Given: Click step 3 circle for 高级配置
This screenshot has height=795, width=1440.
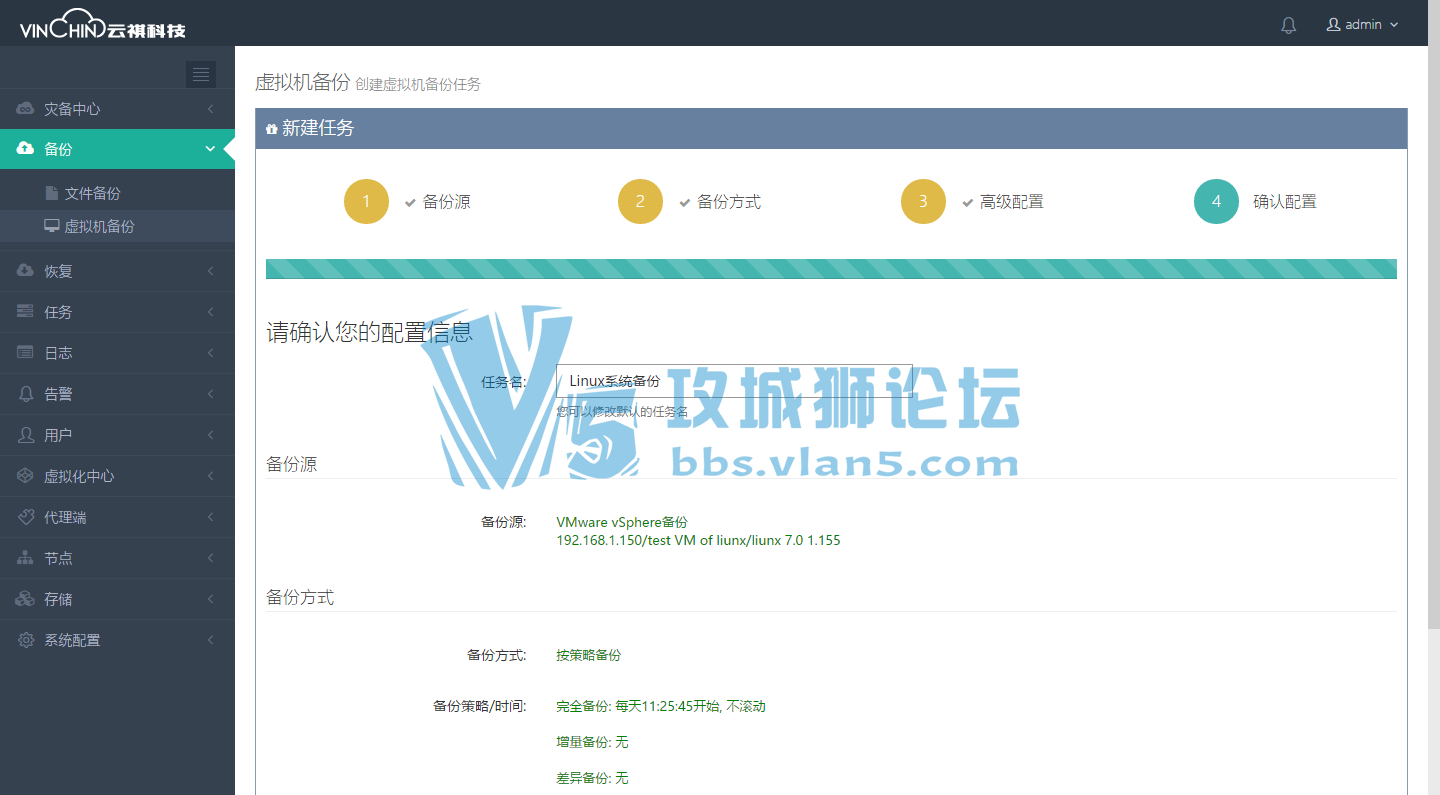Looking at the screenshot, I should (x=923, y=201).
